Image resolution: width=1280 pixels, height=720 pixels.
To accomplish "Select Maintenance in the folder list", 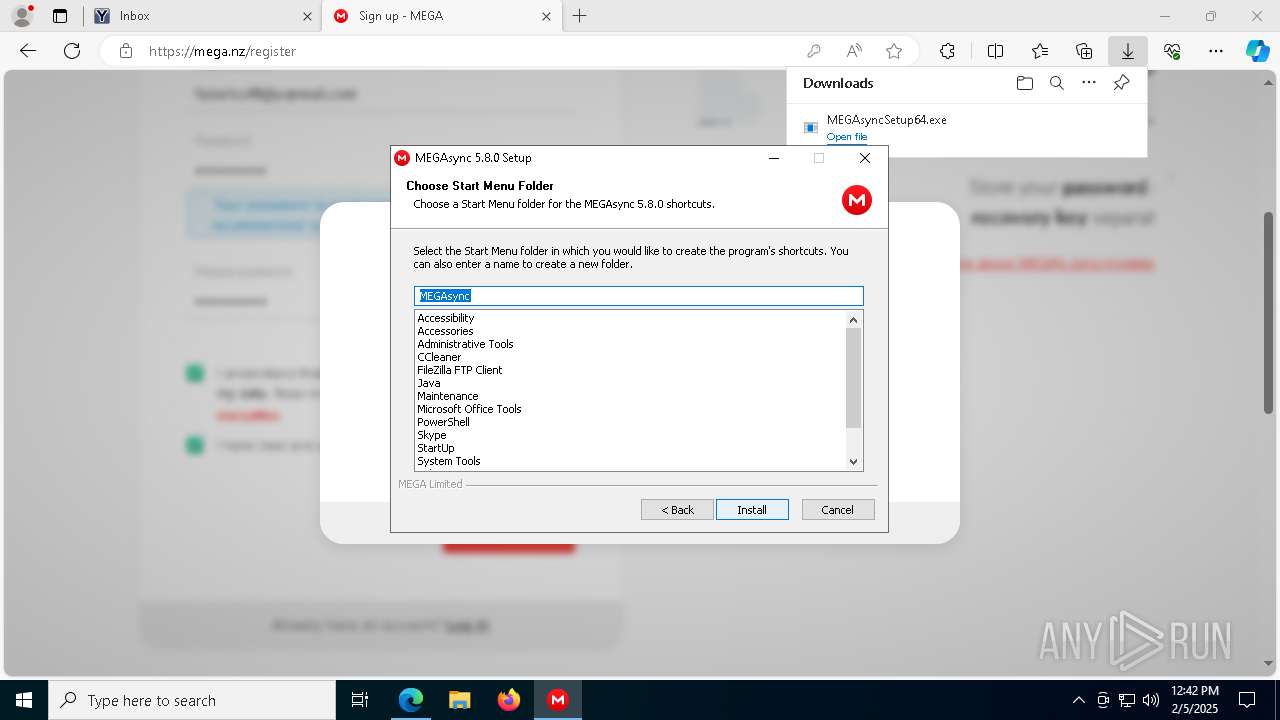I will [447, 396].
